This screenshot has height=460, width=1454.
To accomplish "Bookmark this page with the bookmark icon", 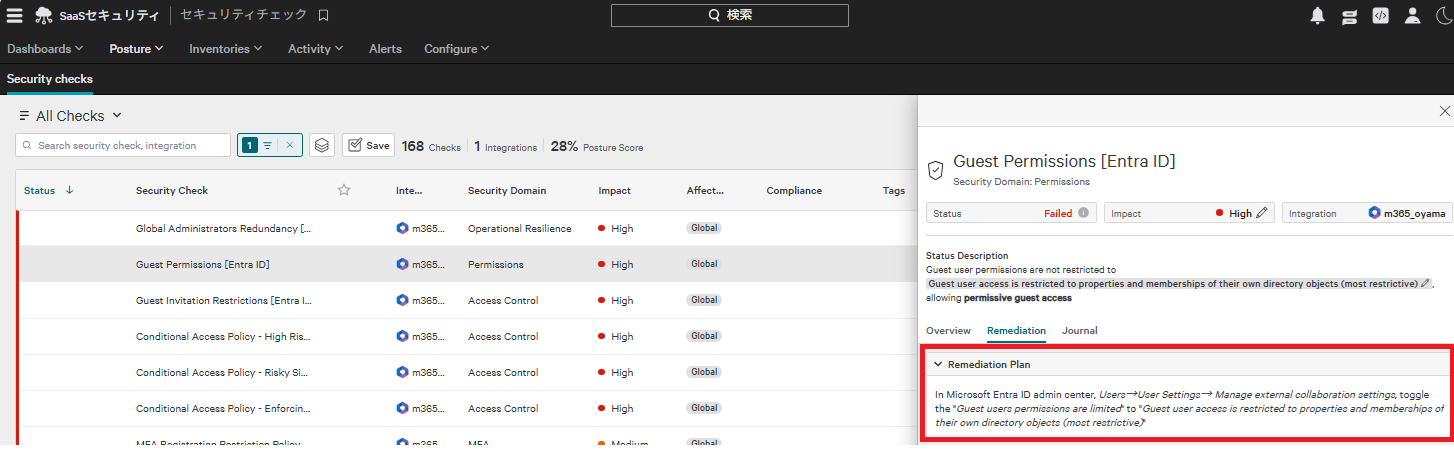I will [x=323, y=15].
